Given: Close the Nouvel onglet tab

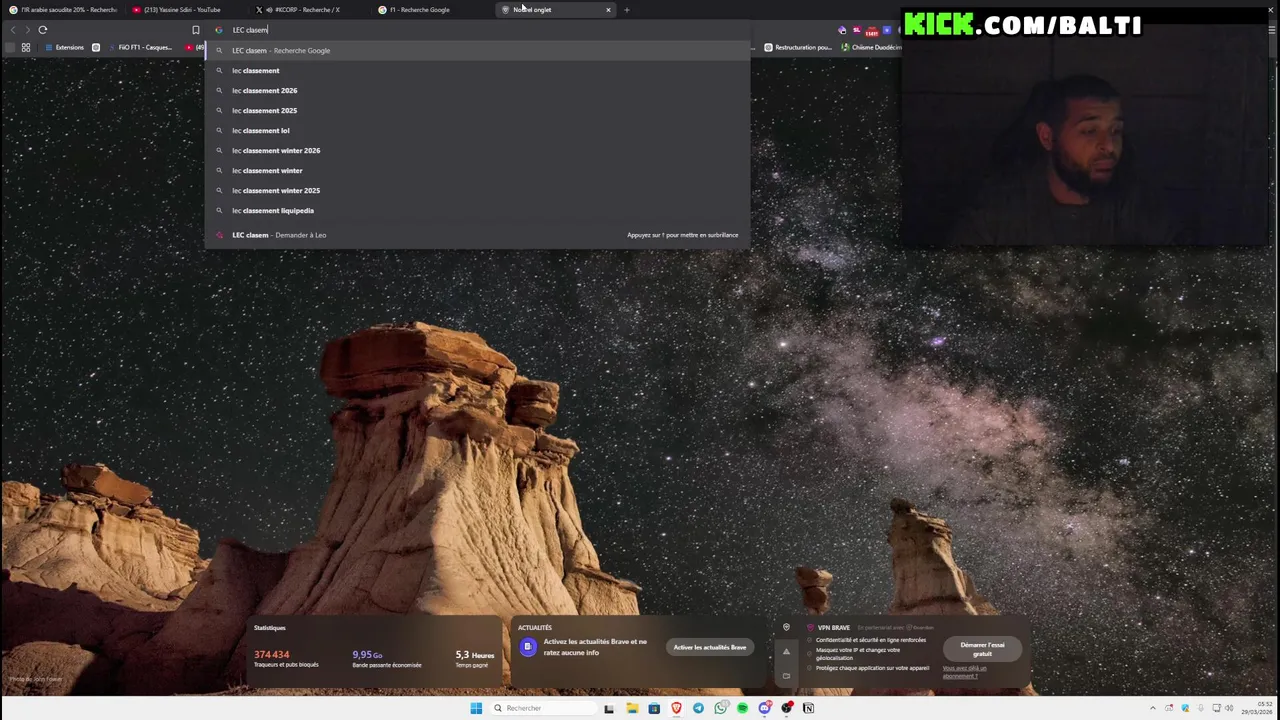Looking at the screenshot, I should [x=608, y=10].
